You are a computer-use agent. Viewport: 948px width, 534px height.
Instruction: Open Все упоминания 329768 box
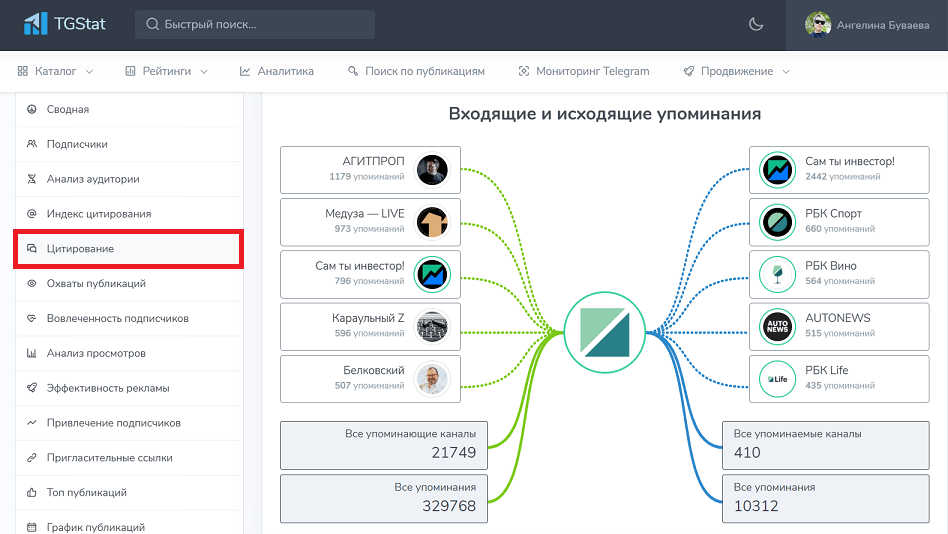coord(384,498)
